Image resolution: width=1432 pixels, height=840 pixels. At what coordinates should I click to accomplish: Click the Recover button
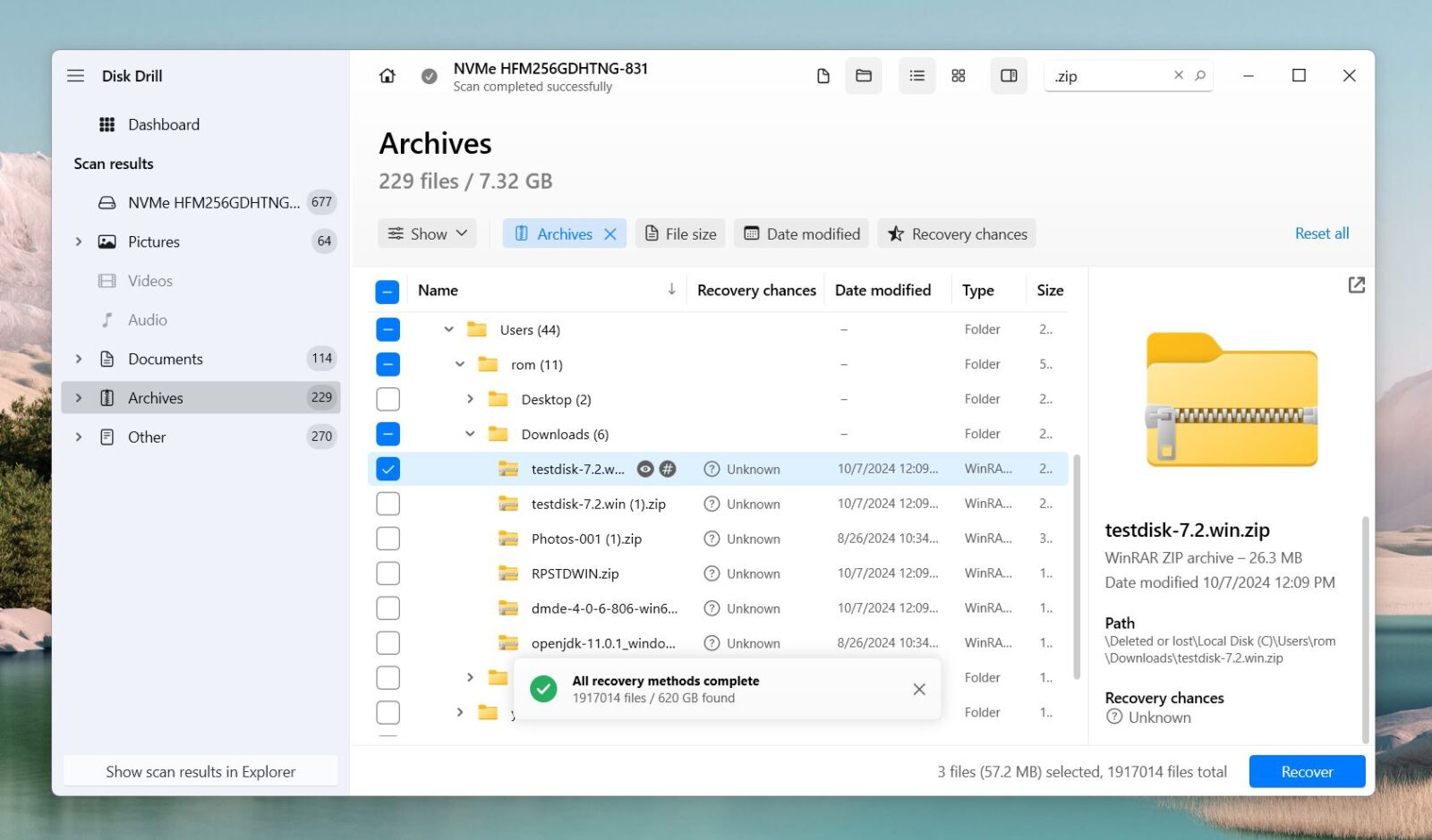click(x=1306, y=771)
